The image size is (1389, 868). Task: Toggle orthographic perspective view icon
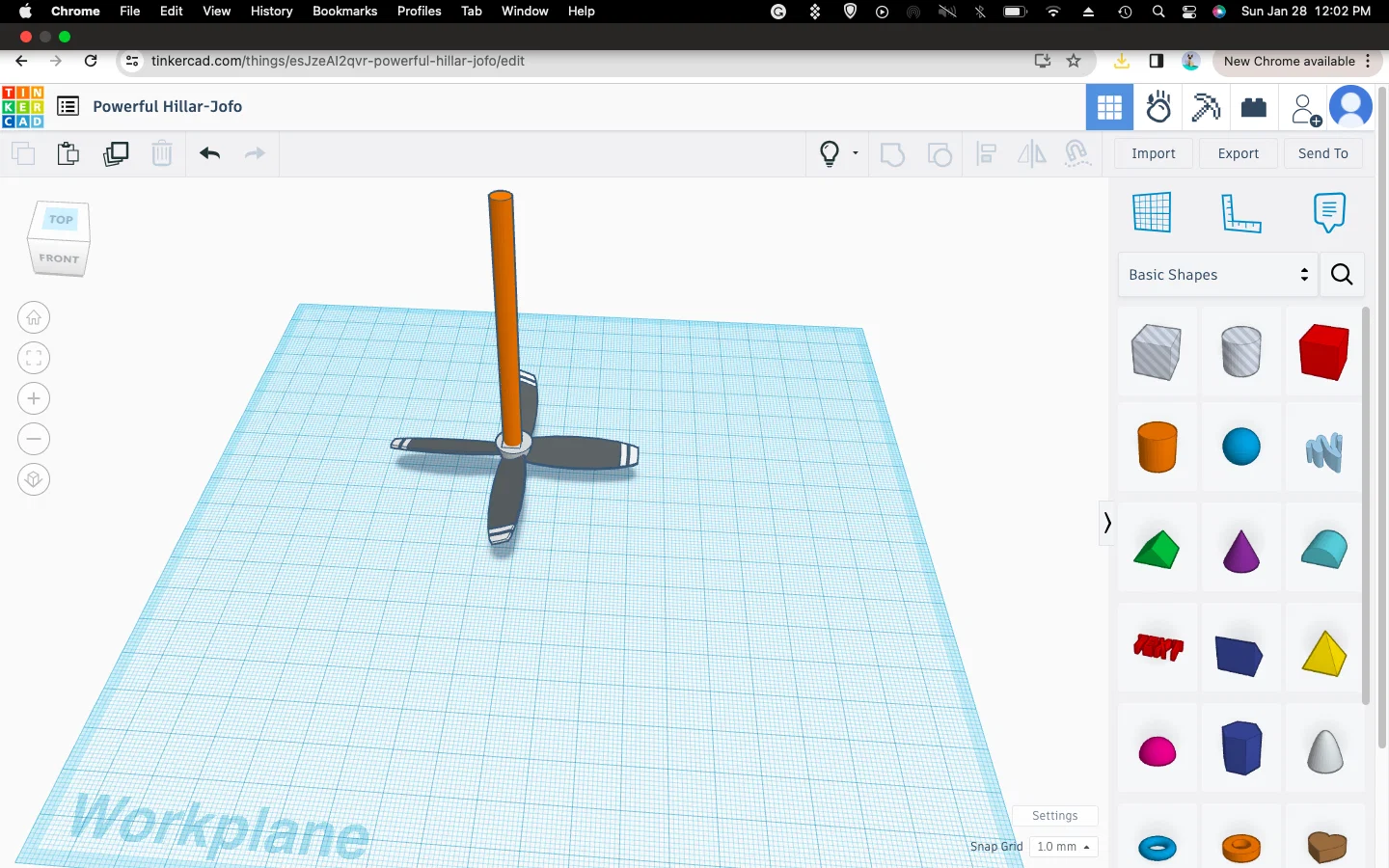[34, 479]
